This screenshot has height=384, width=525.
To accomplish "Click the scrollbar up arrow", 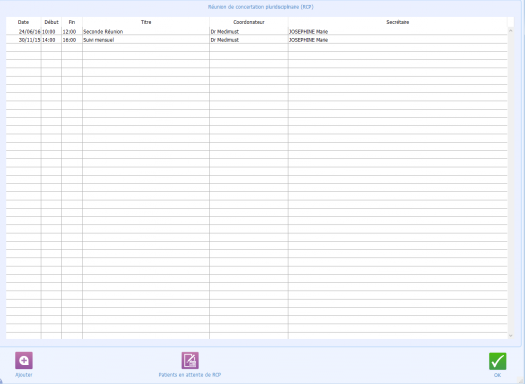I will 511,30.
